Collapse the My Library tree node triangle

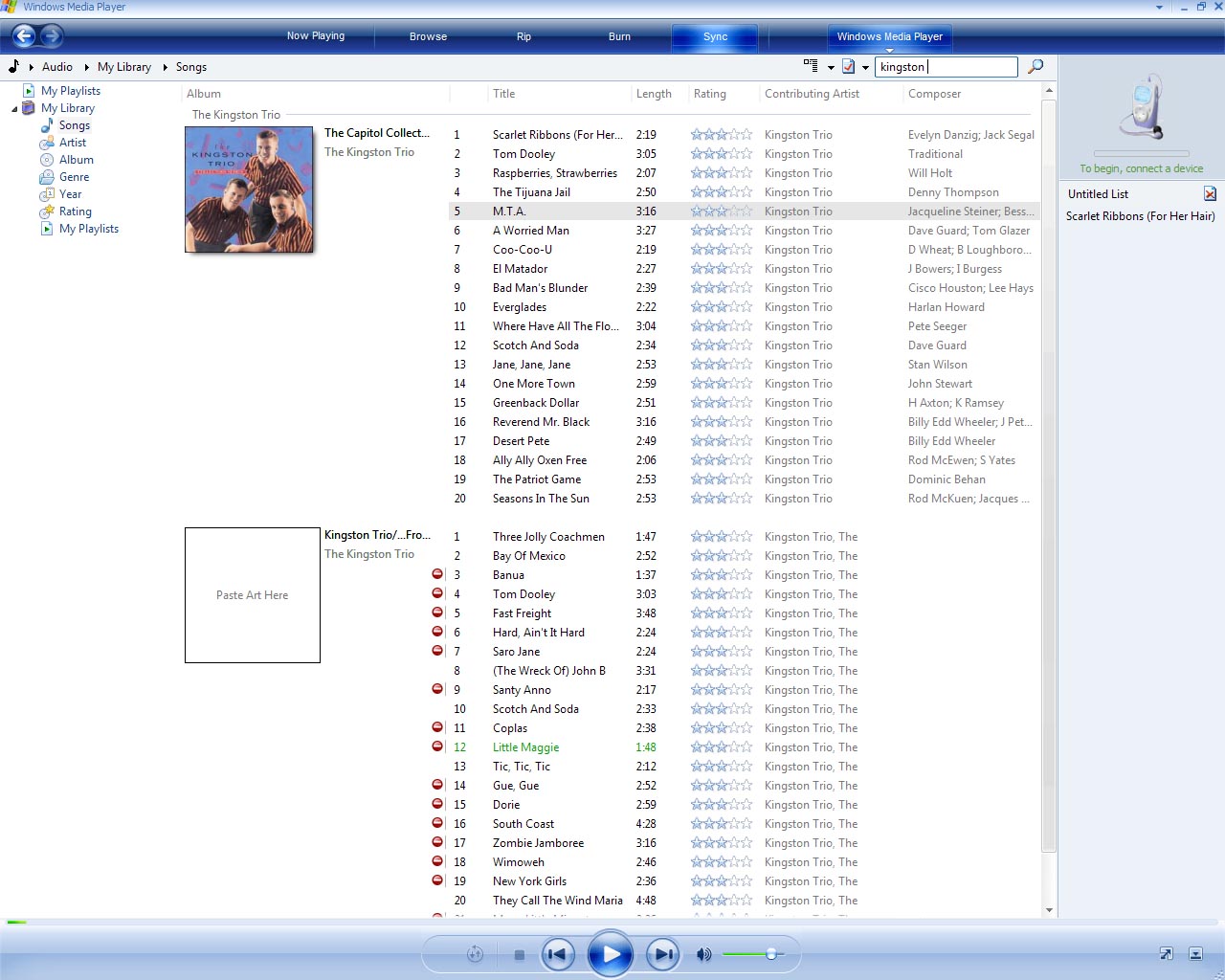coord(14,109)
